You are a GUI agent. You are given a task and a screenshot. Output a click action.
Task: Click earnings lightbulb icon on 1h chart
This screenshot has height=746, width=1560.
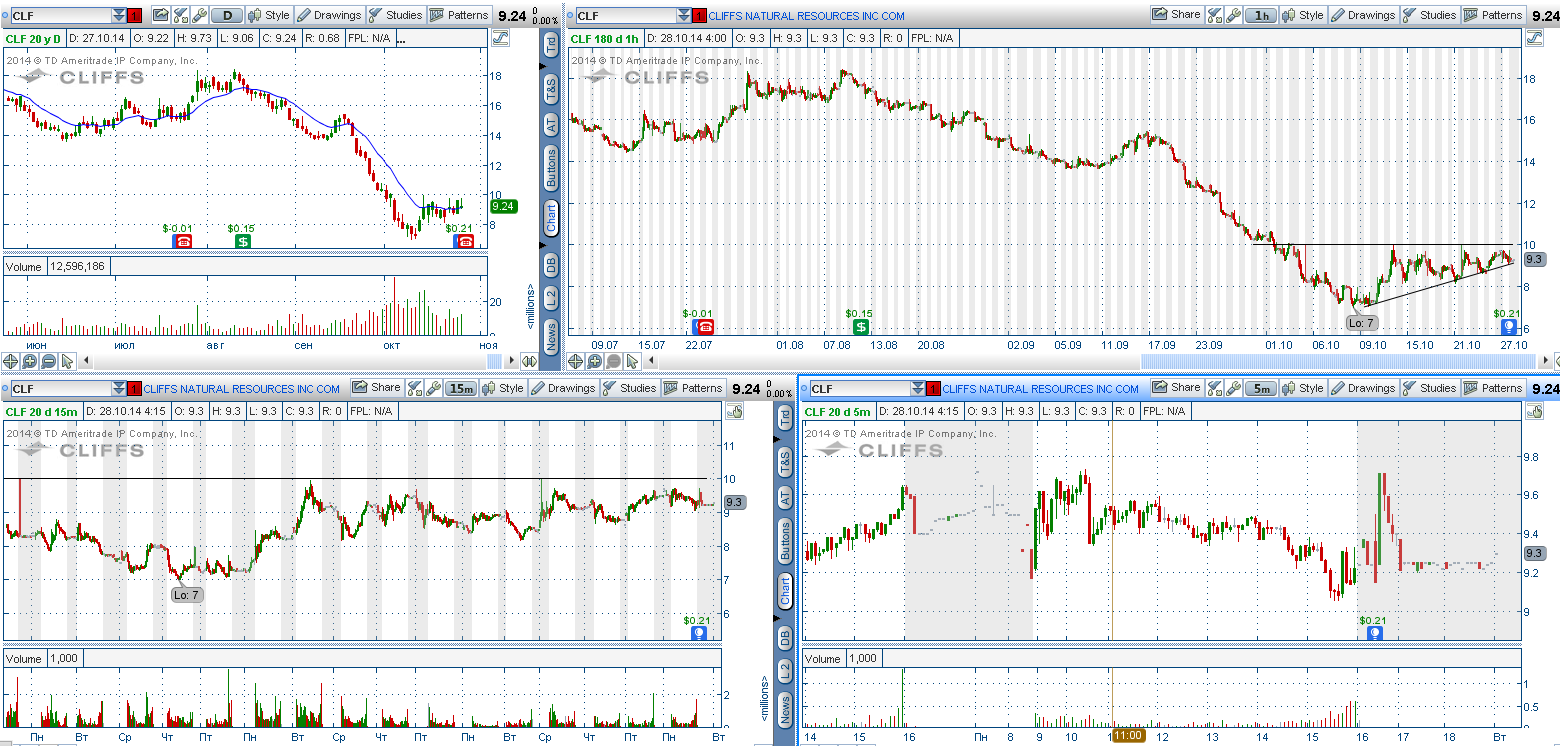click(1507, 327)
